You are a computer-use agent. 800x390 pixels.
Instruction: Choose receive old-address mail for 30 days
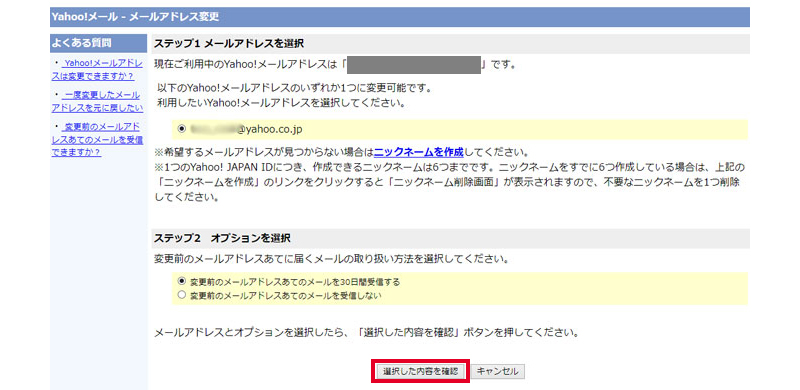click(x=182, y=281)
